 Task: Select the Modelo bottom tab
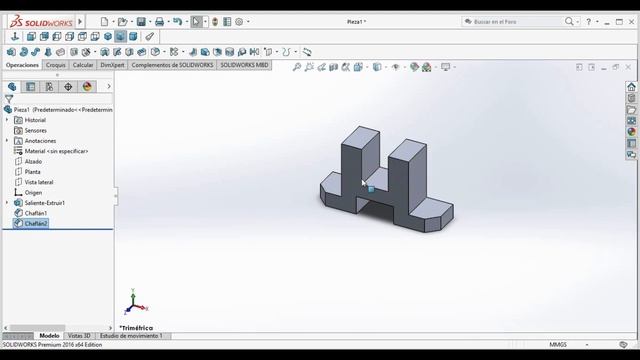pos(49,336)
